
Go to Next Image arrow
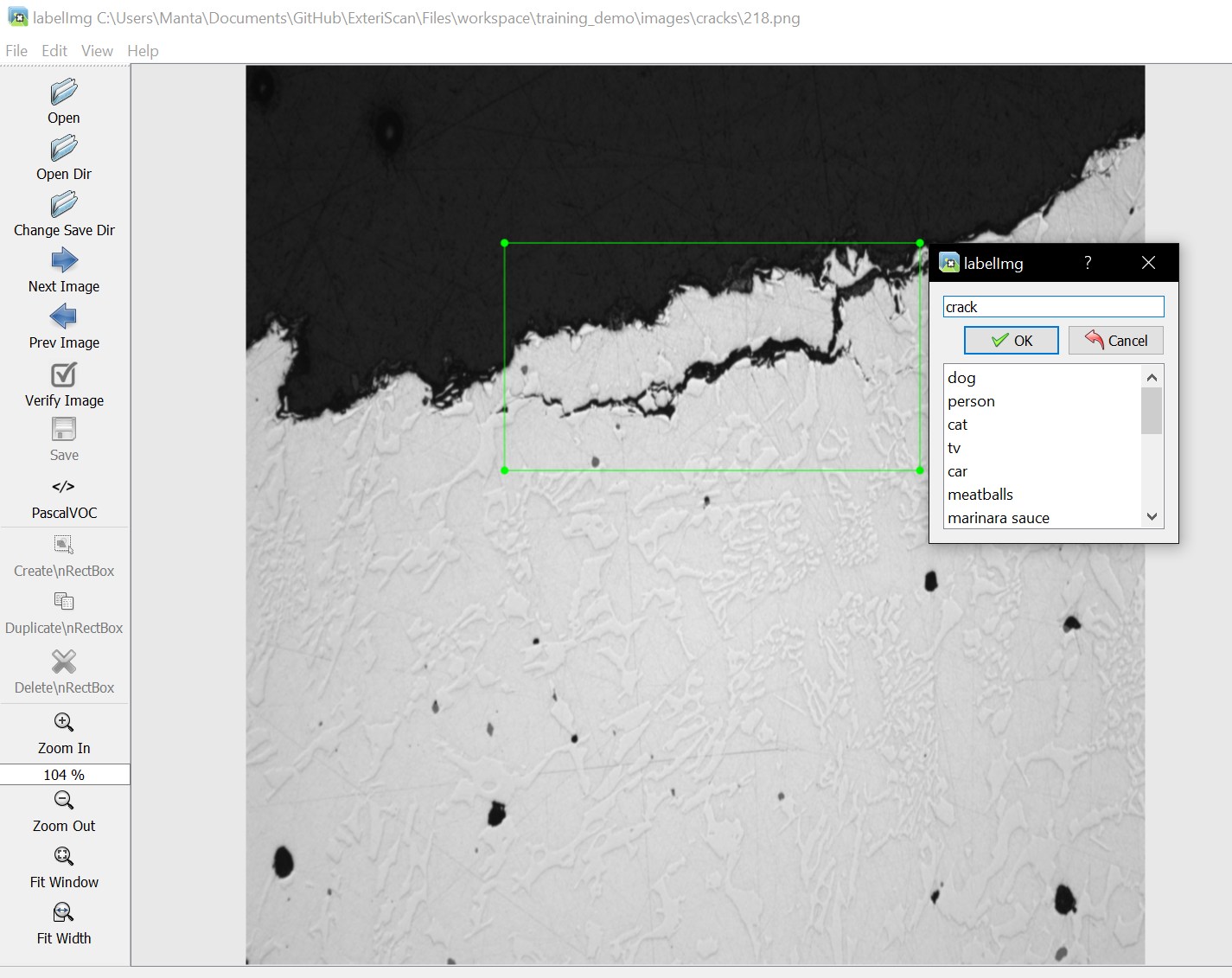click(x=64, y=260)
